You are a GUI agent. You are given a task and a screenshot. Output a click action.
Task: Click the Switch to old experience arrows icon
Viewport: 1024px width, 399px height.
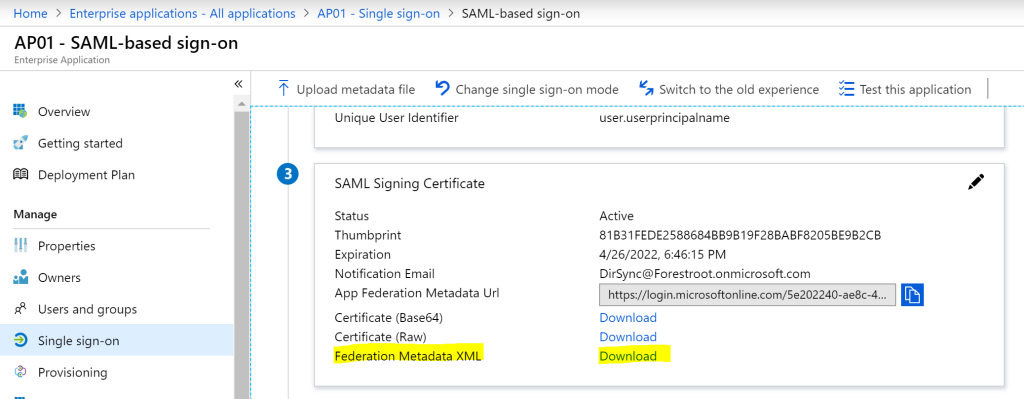[647, 89]
